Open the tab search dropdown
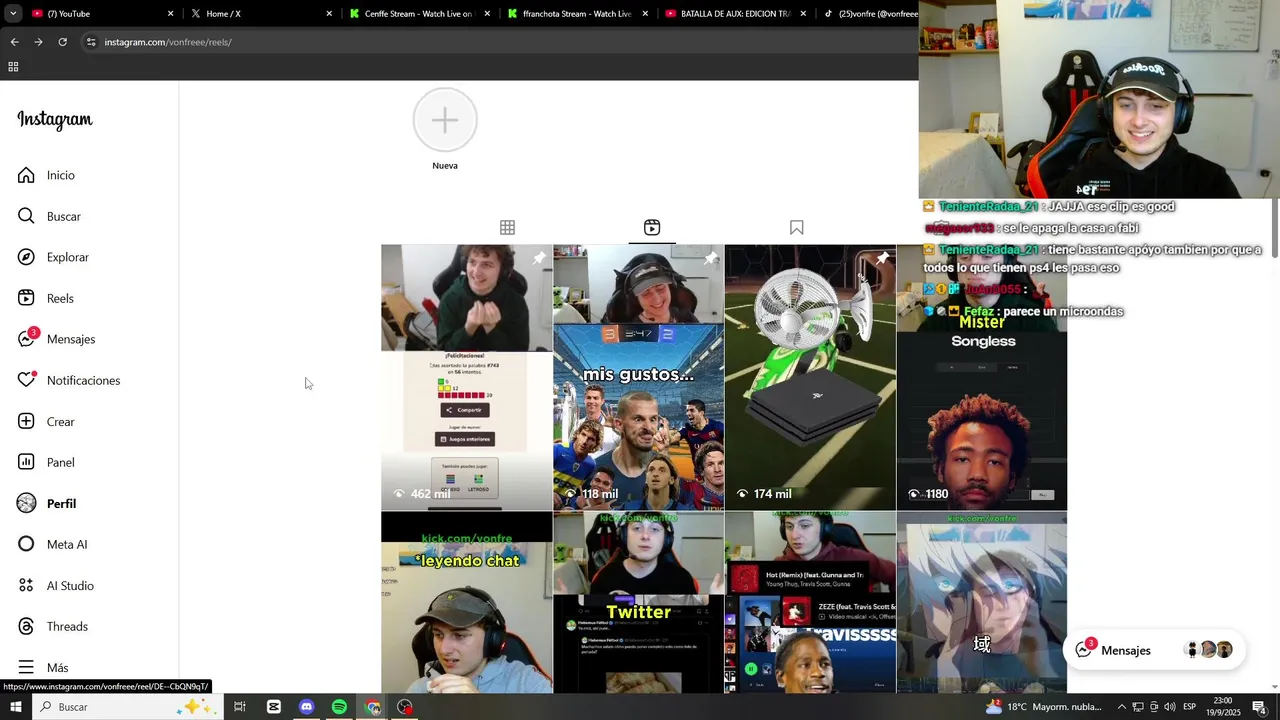The width and height of the screenshot is (1280, 720). (13, 14)
